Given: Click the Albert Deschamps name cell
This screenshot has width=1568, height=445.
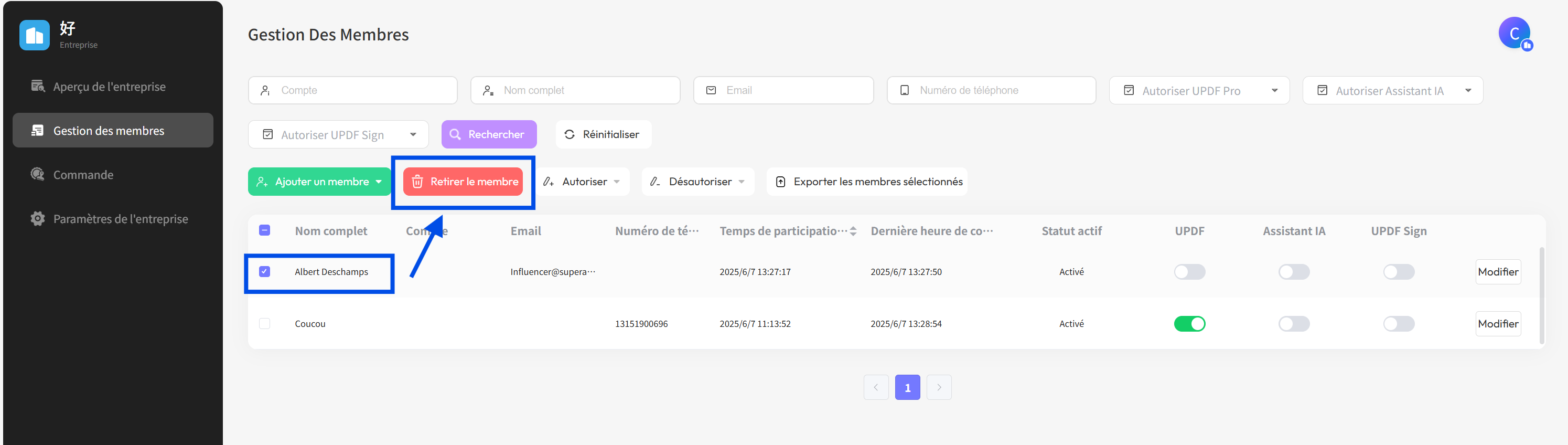Looking at the screenshot, I should [331, 271].
